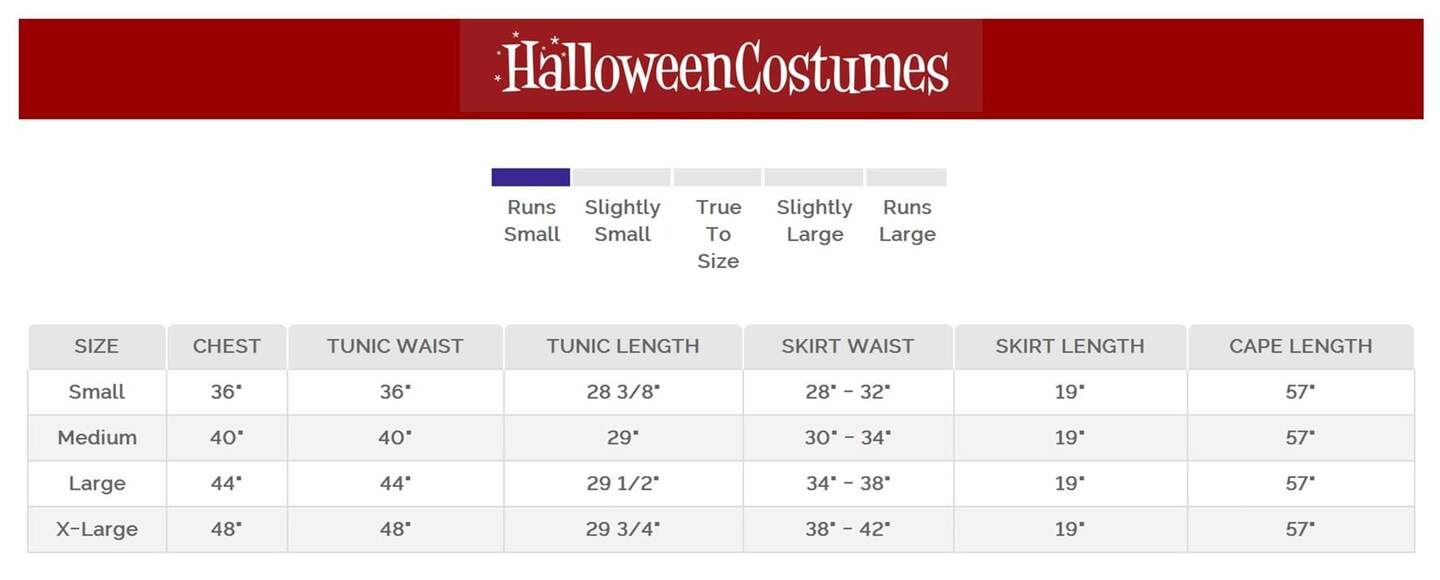Click the Slightly Large fit segment

(813, 177)
